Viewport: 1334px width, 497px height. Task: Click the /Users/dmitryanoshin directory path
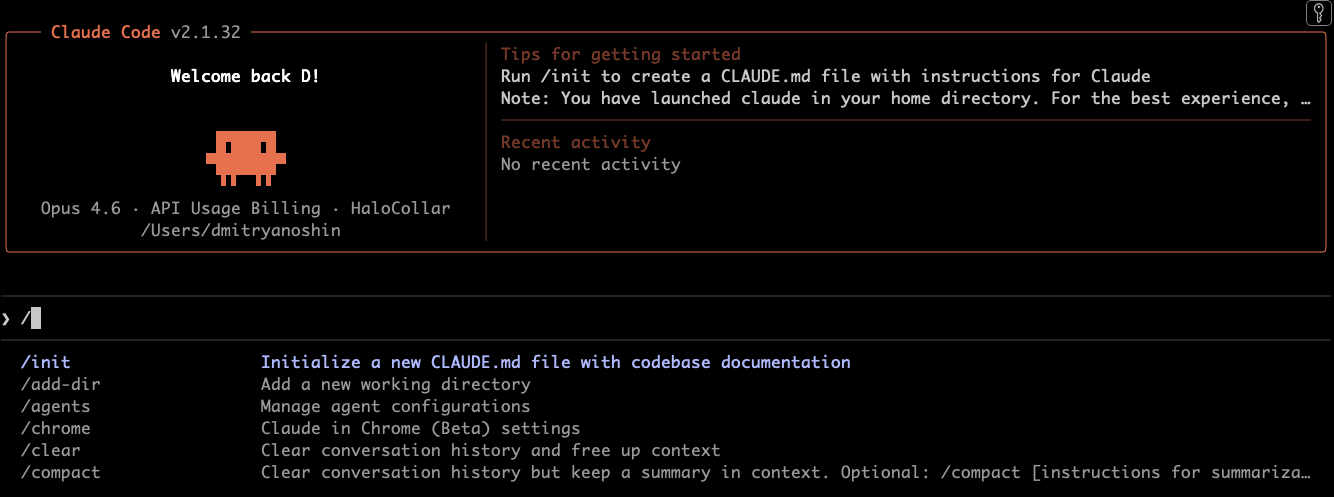pyautogui.click(x=245, y=230)
